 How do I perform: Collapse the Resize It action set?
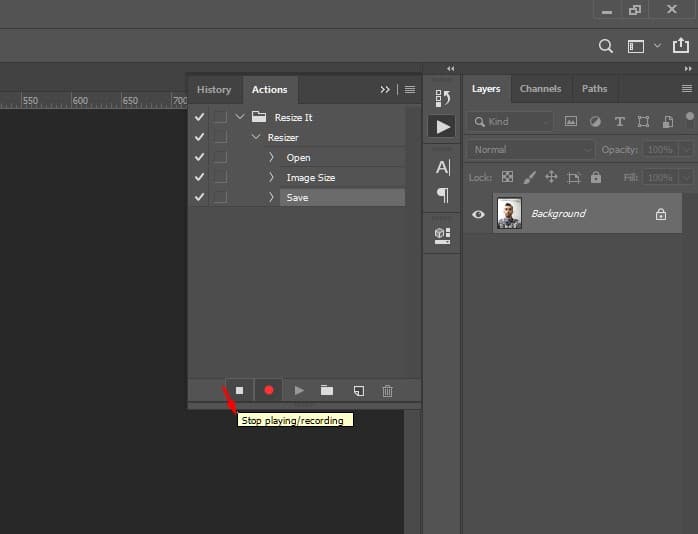pyautogui.click(x=240, y=117)
